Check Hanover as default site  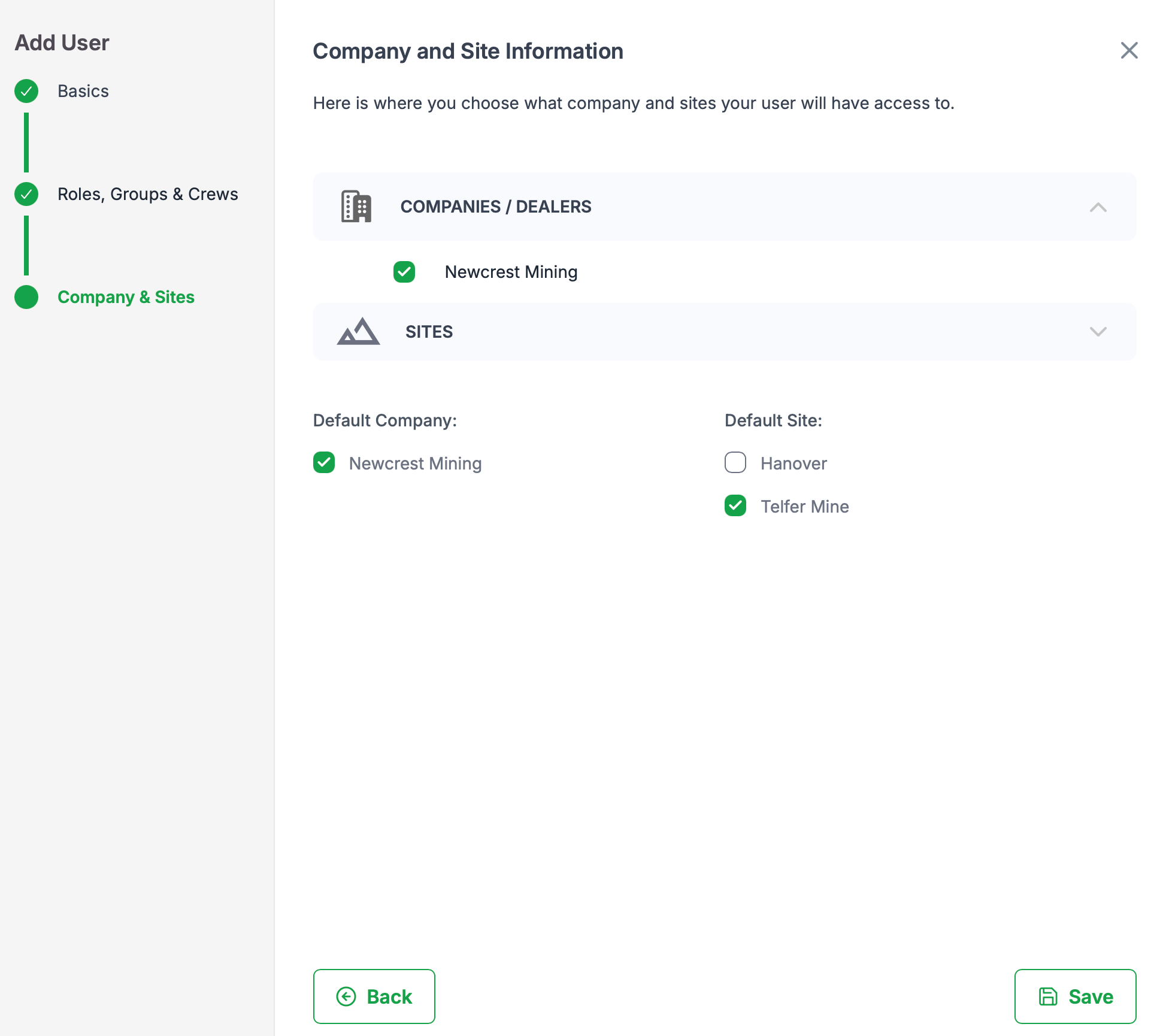(735, 463)
